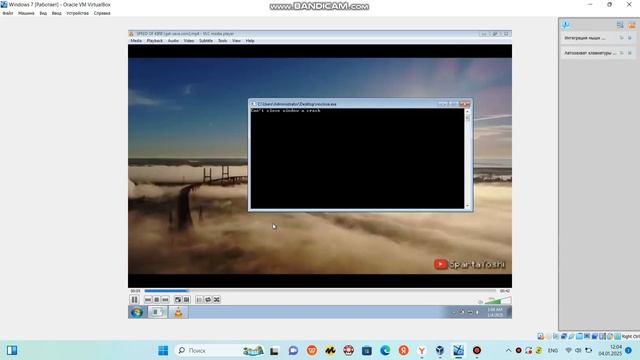Open VirtualBox Ввод menu

coord(56,13)
